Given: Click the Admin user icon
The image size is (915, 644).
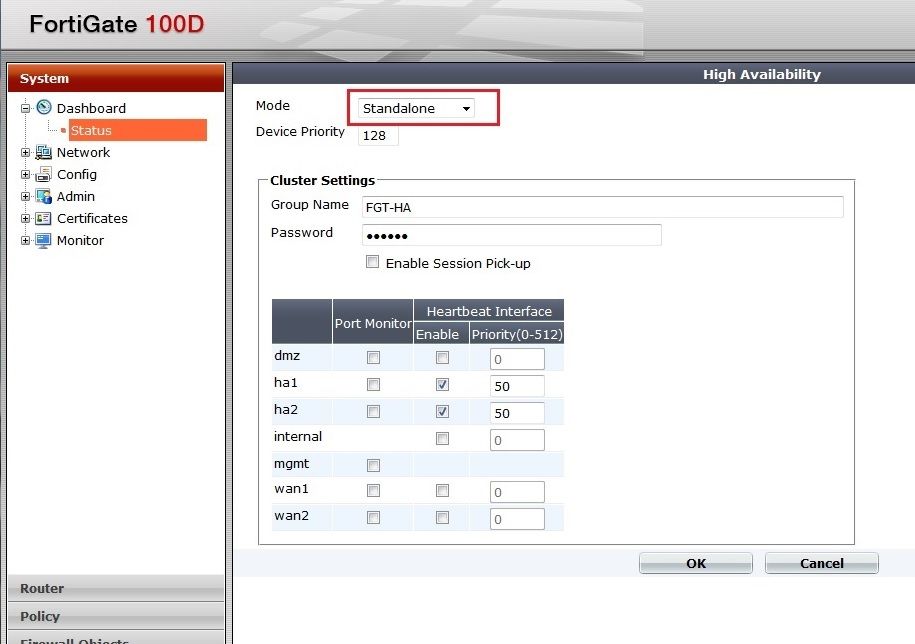Looking at the screenshot, I should click(x=43, y=197).
